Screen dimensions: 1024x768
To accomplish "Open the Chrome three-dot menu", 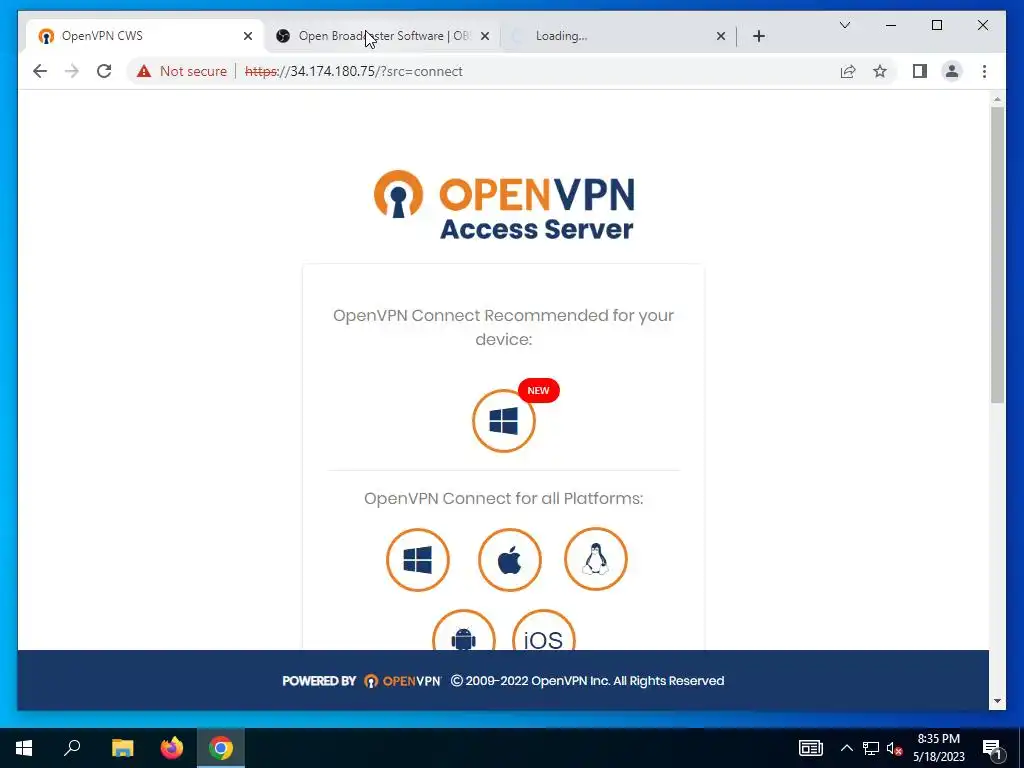I will (x=984, y=71).
